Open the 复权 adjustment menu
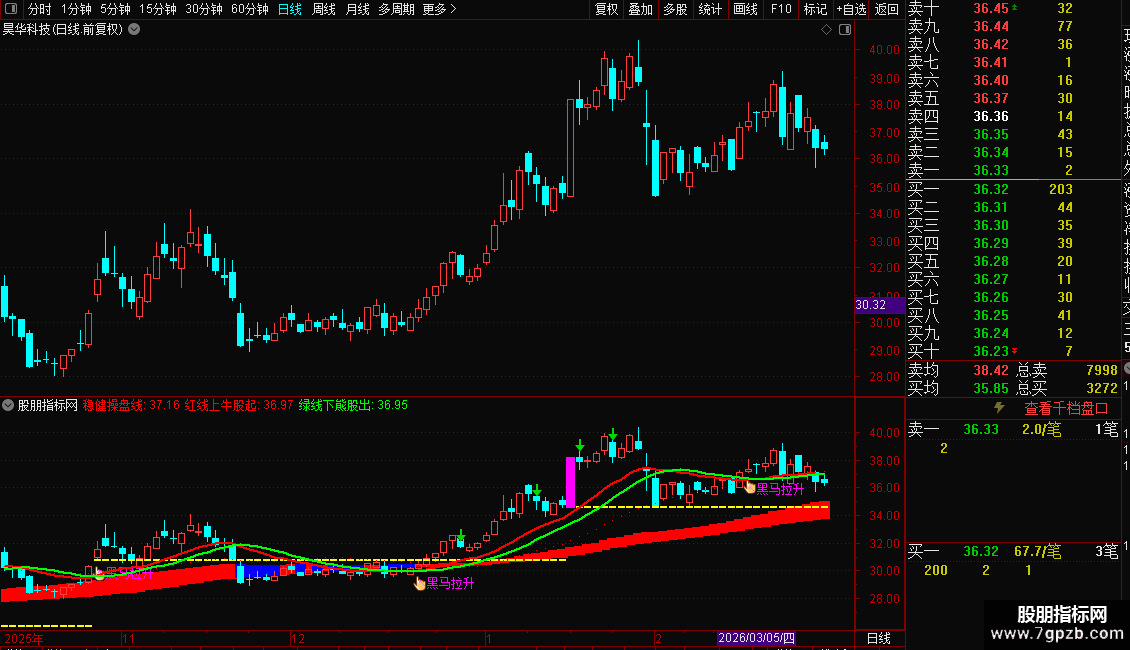 pyautogui.click(x=606, y=9)
